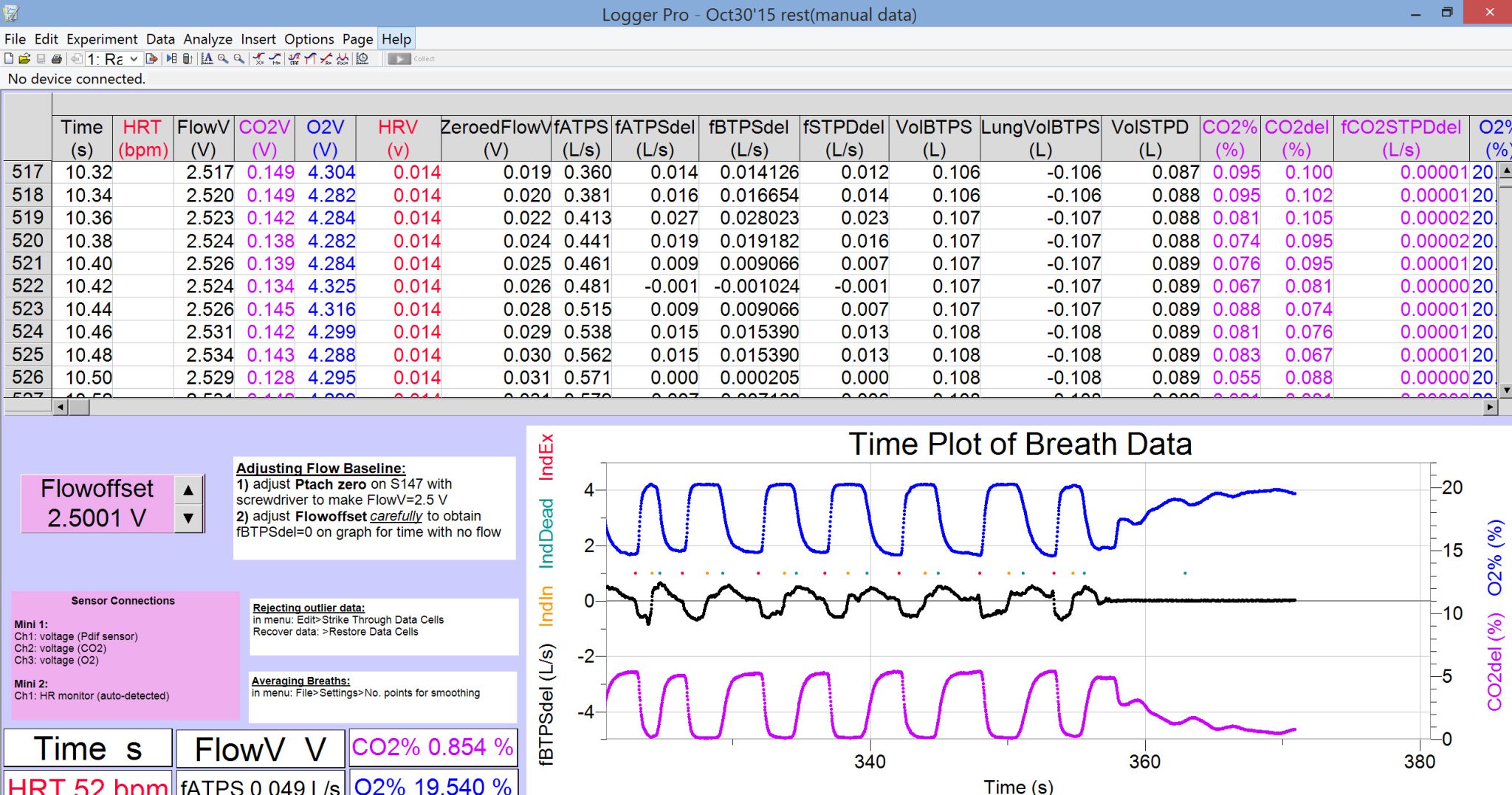Open an existing data file

(x=25, y=59)
